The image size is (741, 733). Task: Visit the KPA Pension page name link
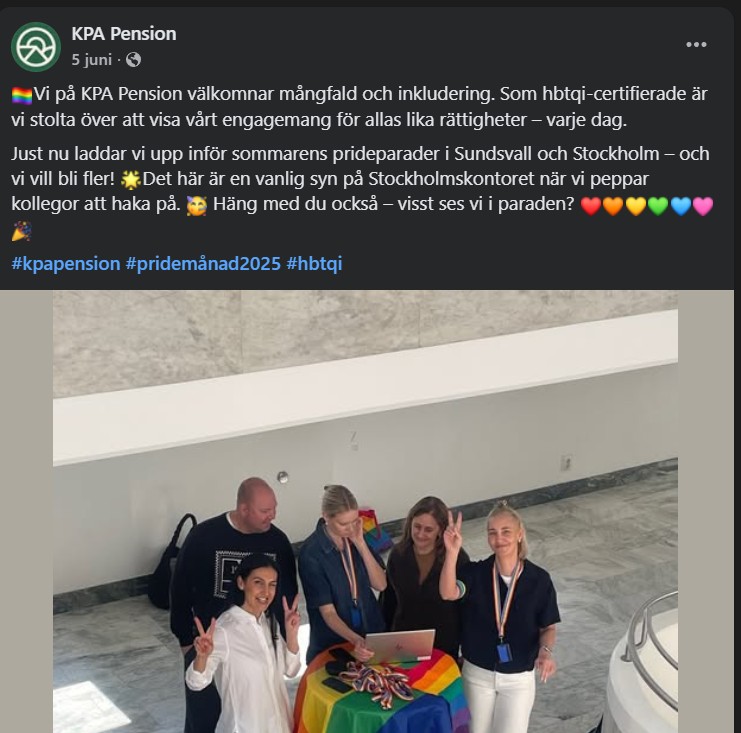pyautogui.click(x=124, y=34)
